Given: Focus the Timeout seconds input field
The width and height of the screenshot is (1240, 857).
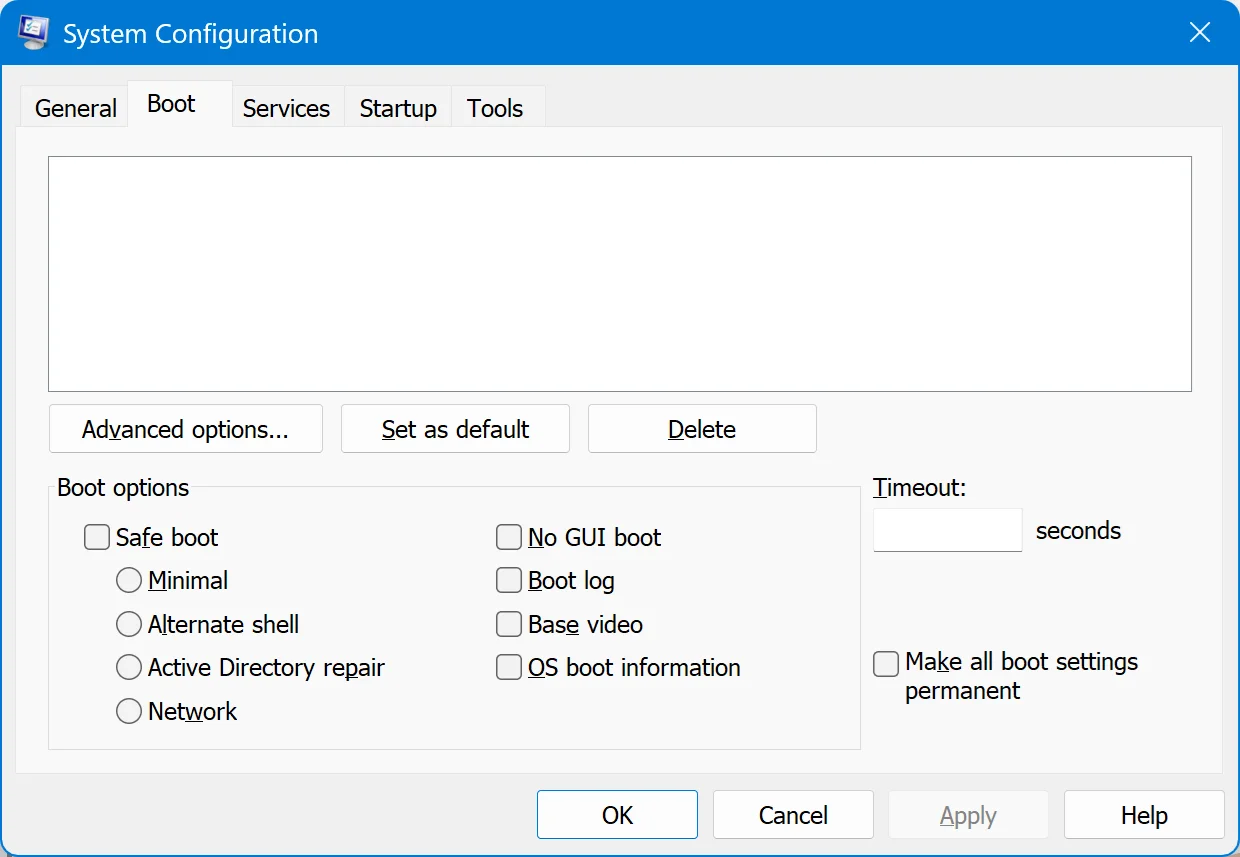Looking at the screenshot, I should coord(948,530).
